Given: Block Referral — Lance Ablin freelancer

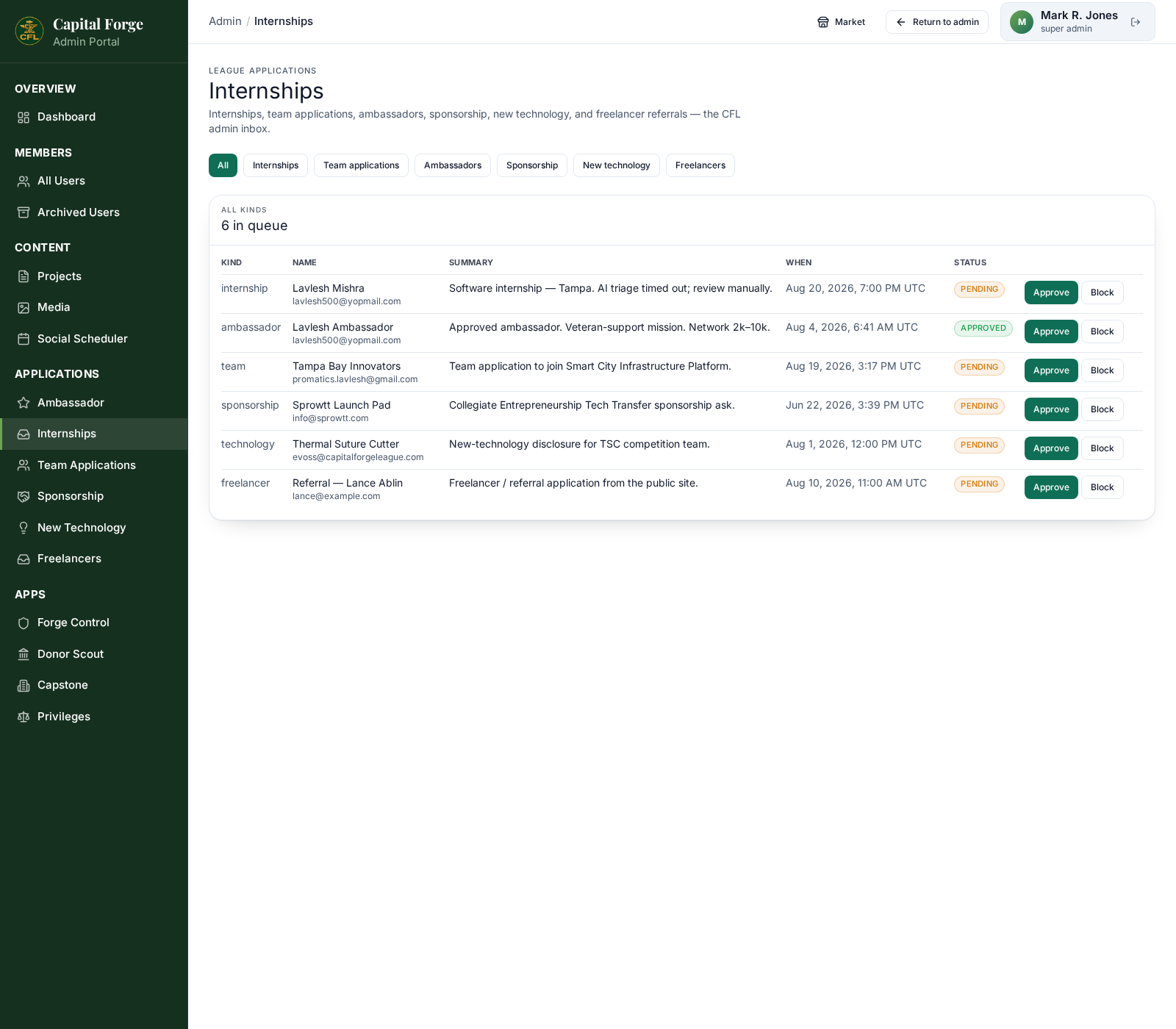Looking at the screenshot, I should coord(1102,487).
